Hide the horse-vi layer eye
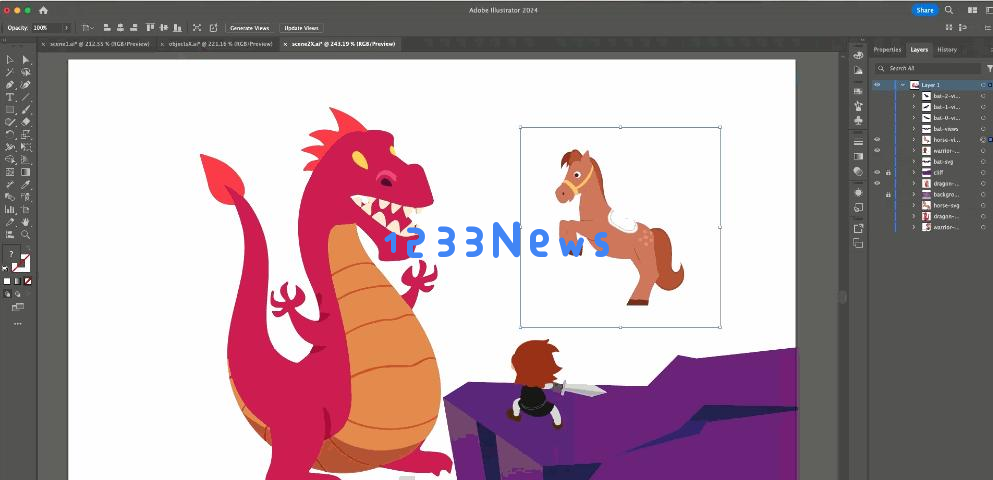This screenshot has width=993, height=480. [x=877, y=139]
